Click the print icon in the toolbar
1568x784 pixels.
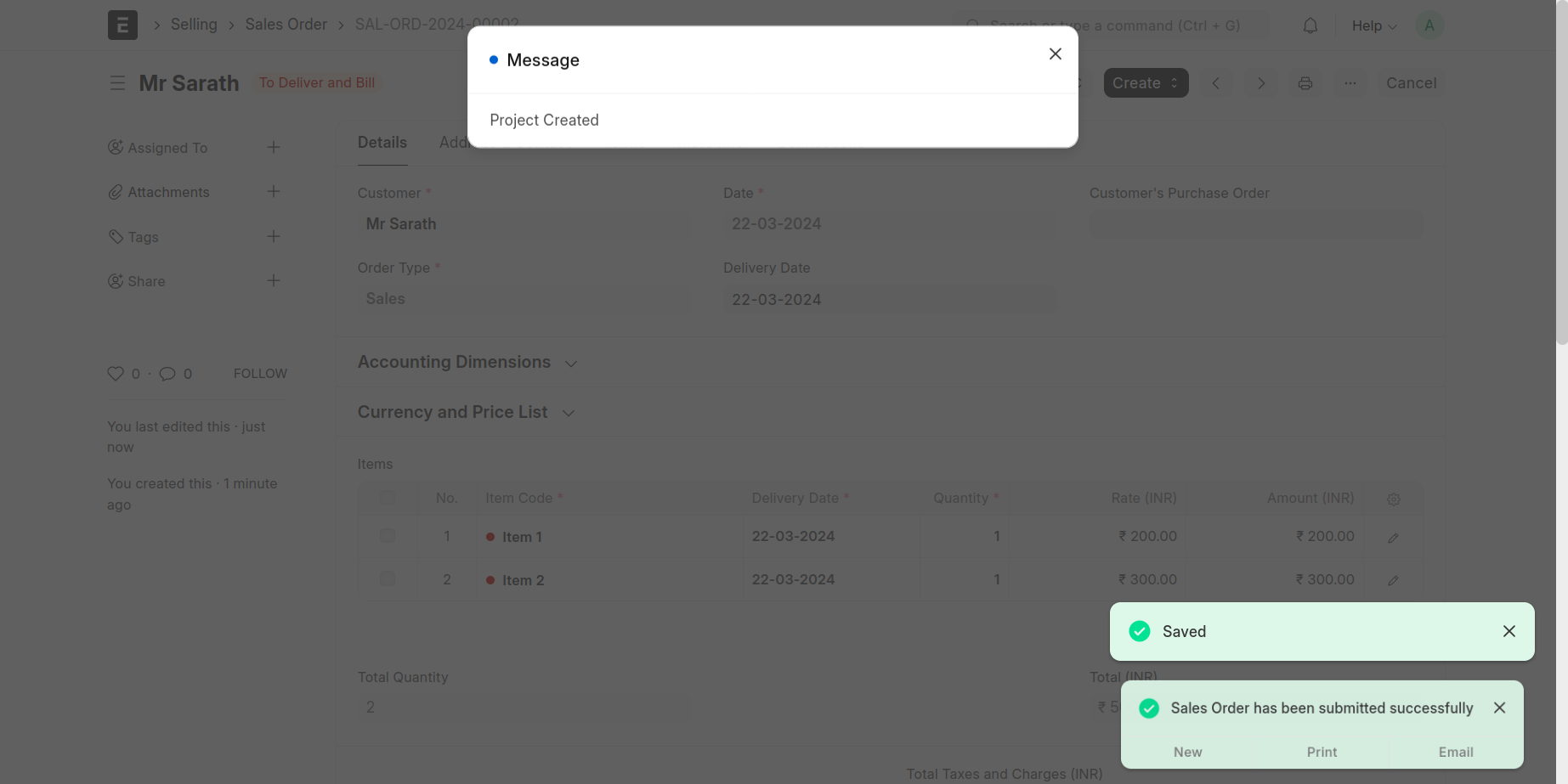point(1305,83)
